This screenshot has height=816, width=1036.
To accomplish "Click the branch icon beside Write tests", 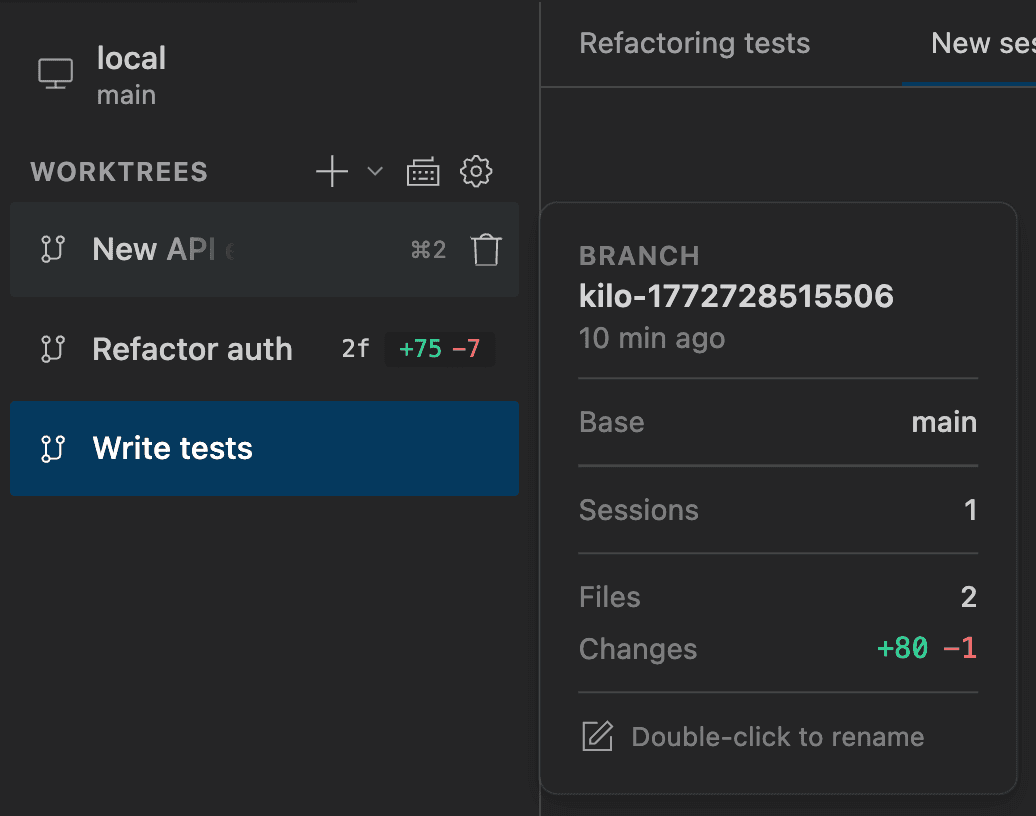I will click(55, 448).
